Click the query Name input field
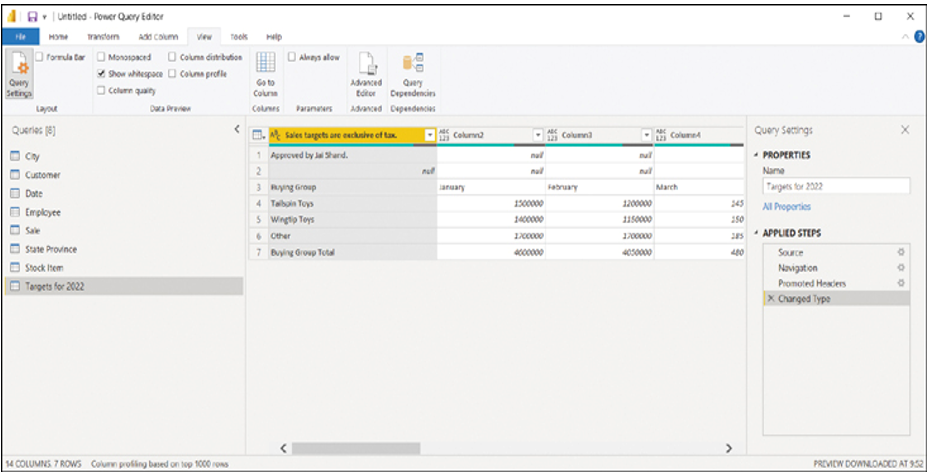The height and width of the screenshot is (475, 931). coord(836,186)
